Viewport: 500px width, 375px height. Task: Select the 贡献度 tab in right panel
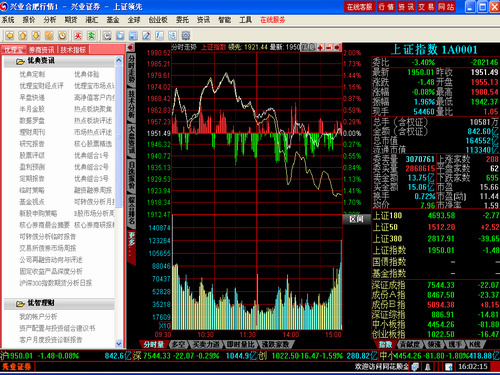tap(409, 344)
